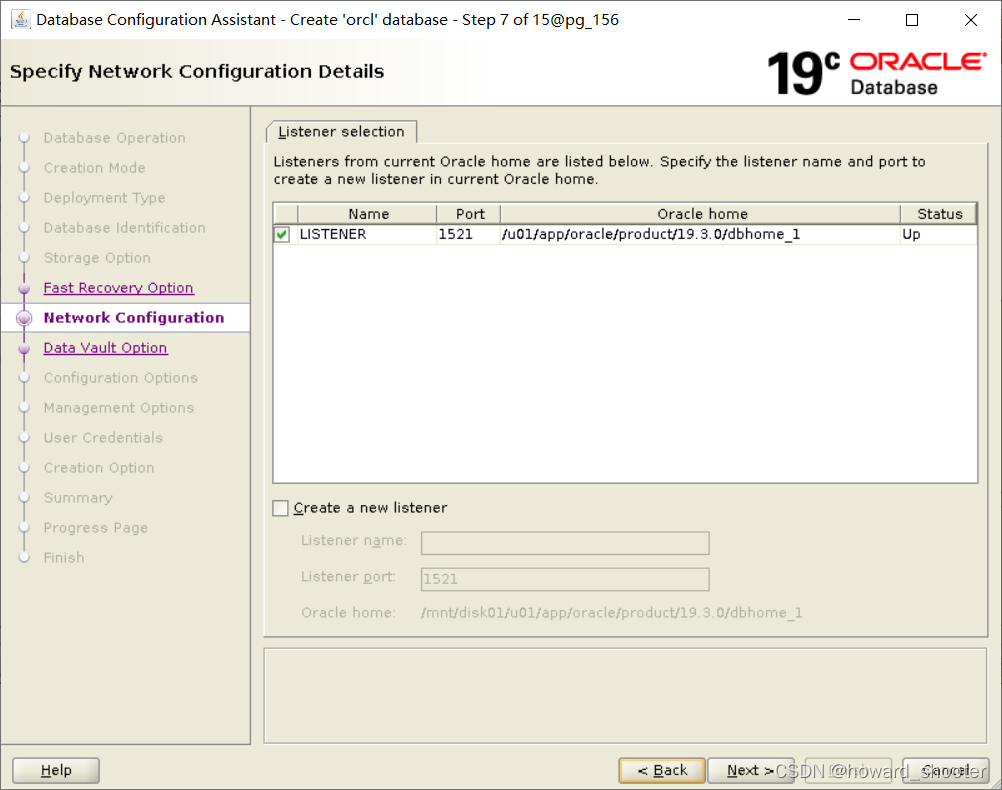Click the Oracle home column header

click(701, 214)
